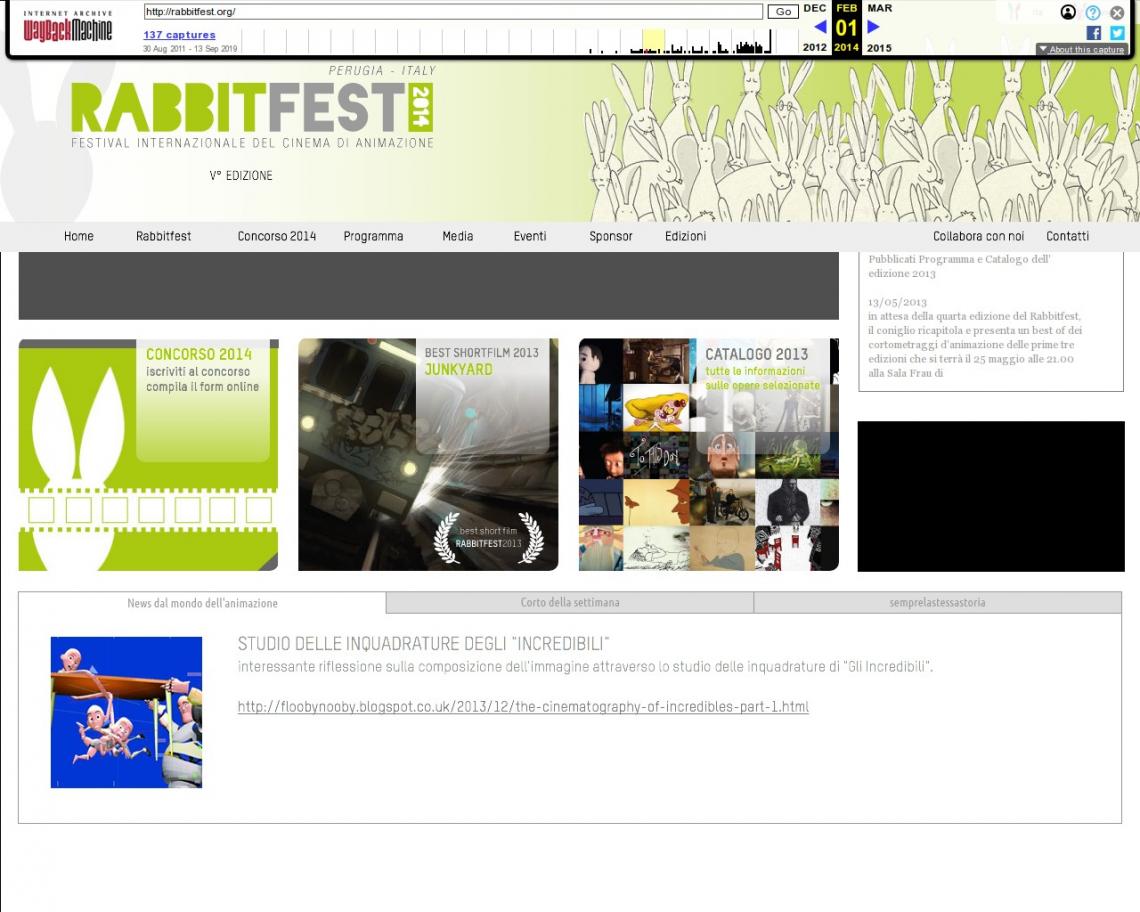Go to next capture blue arrow
The width and height of the screenshot is (1140, 912).
click(873, 27)
